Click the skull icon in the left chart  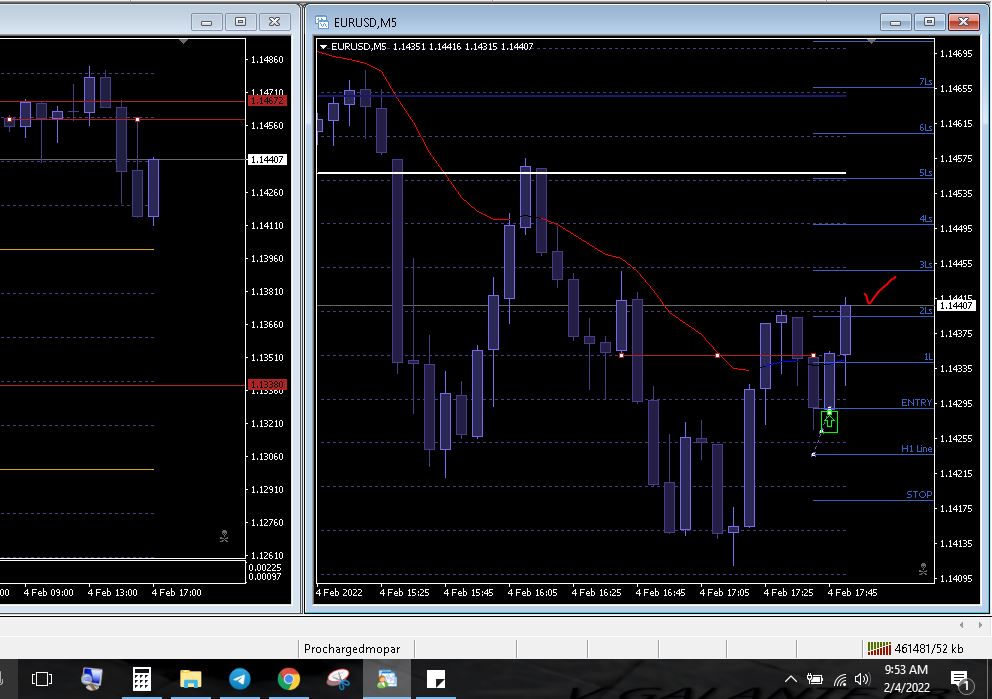point(224,536)
